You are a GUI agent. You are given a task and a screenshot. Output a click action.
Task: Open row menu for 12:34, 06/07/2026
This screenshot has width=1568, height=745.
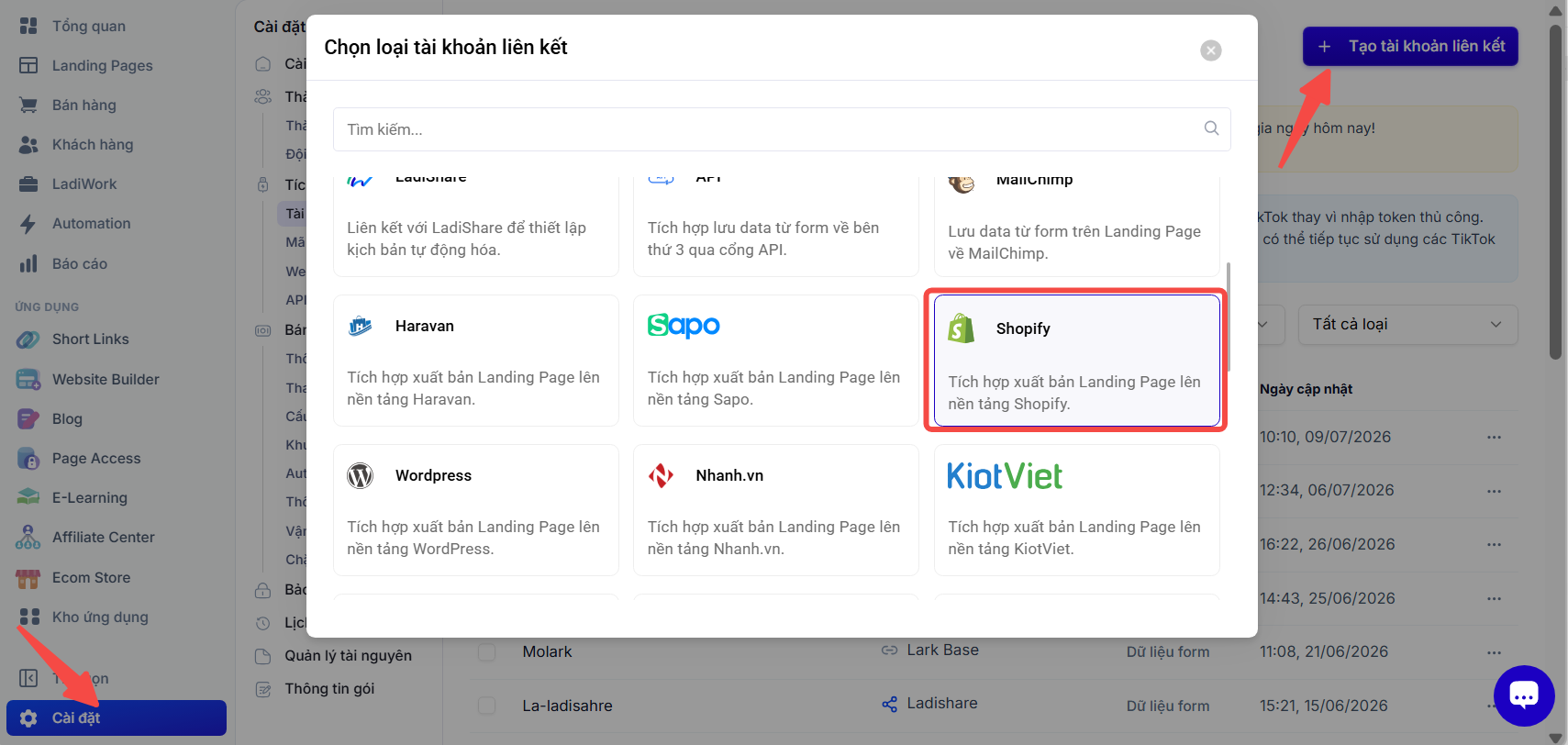(1494, 490)
